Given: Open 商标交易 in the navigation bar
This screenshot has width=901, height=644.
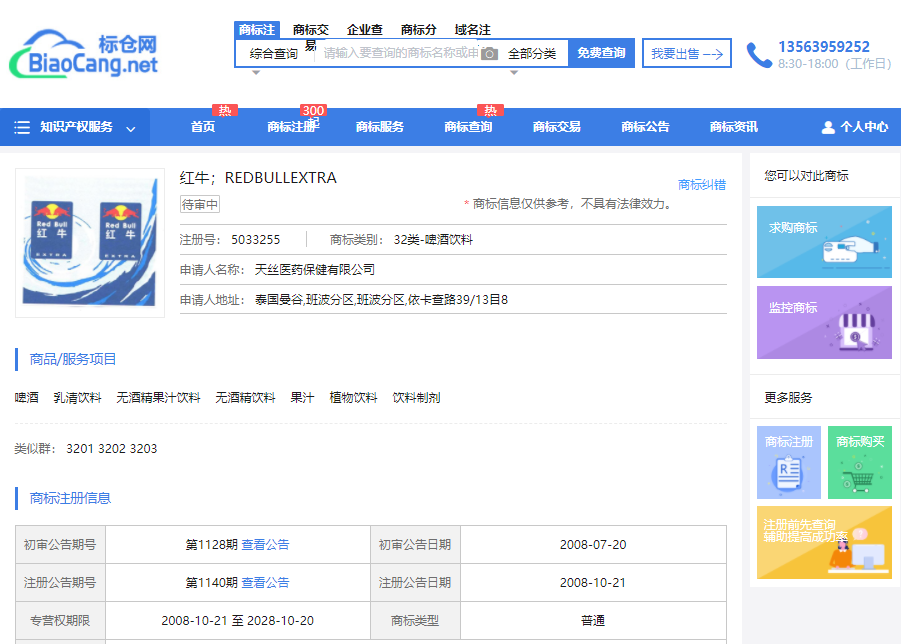Looking at the screenshot, I should pos(556,127).
